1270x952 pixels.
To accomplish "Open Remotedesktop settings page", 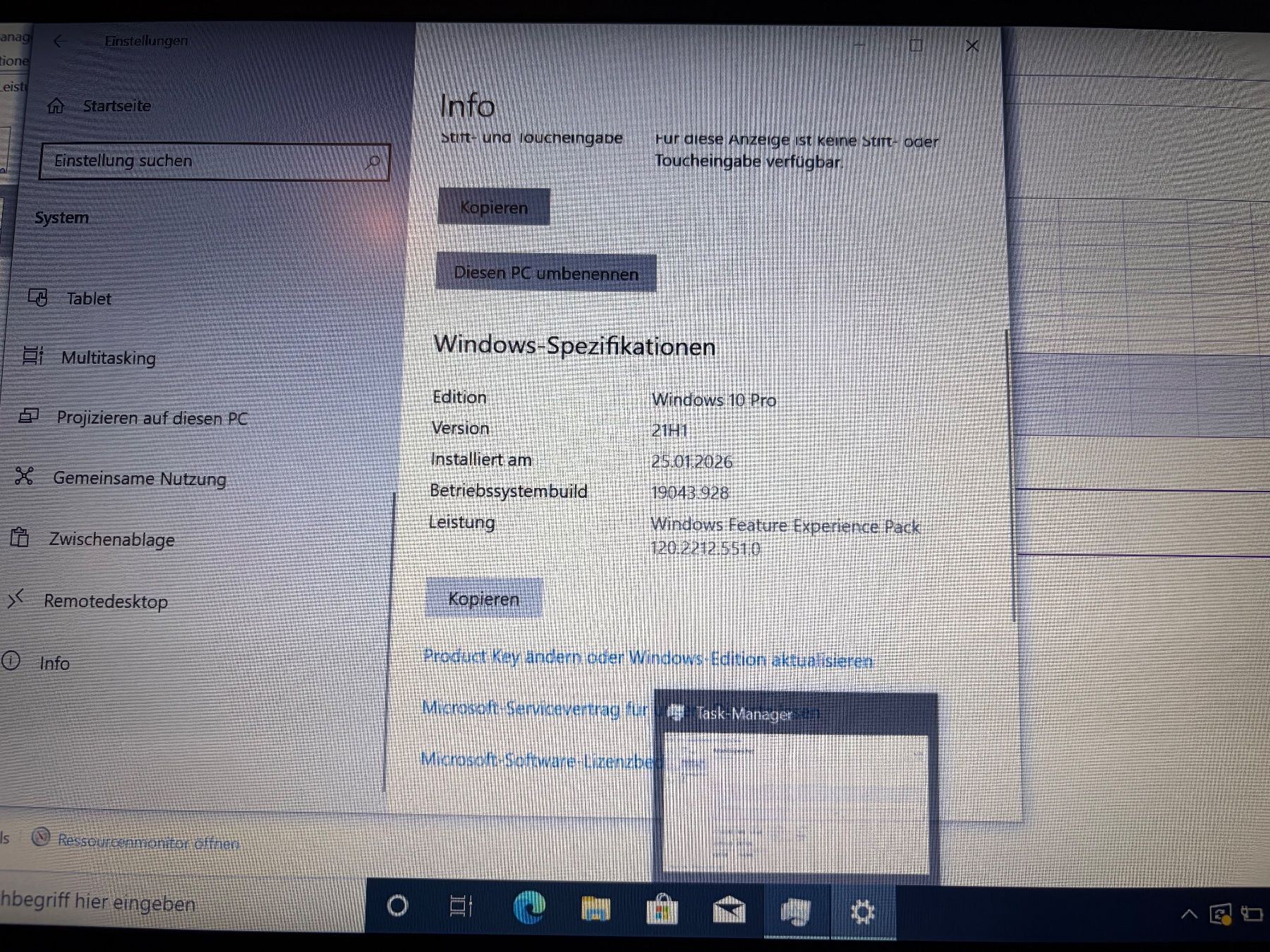I will click(x=106, y=602).
